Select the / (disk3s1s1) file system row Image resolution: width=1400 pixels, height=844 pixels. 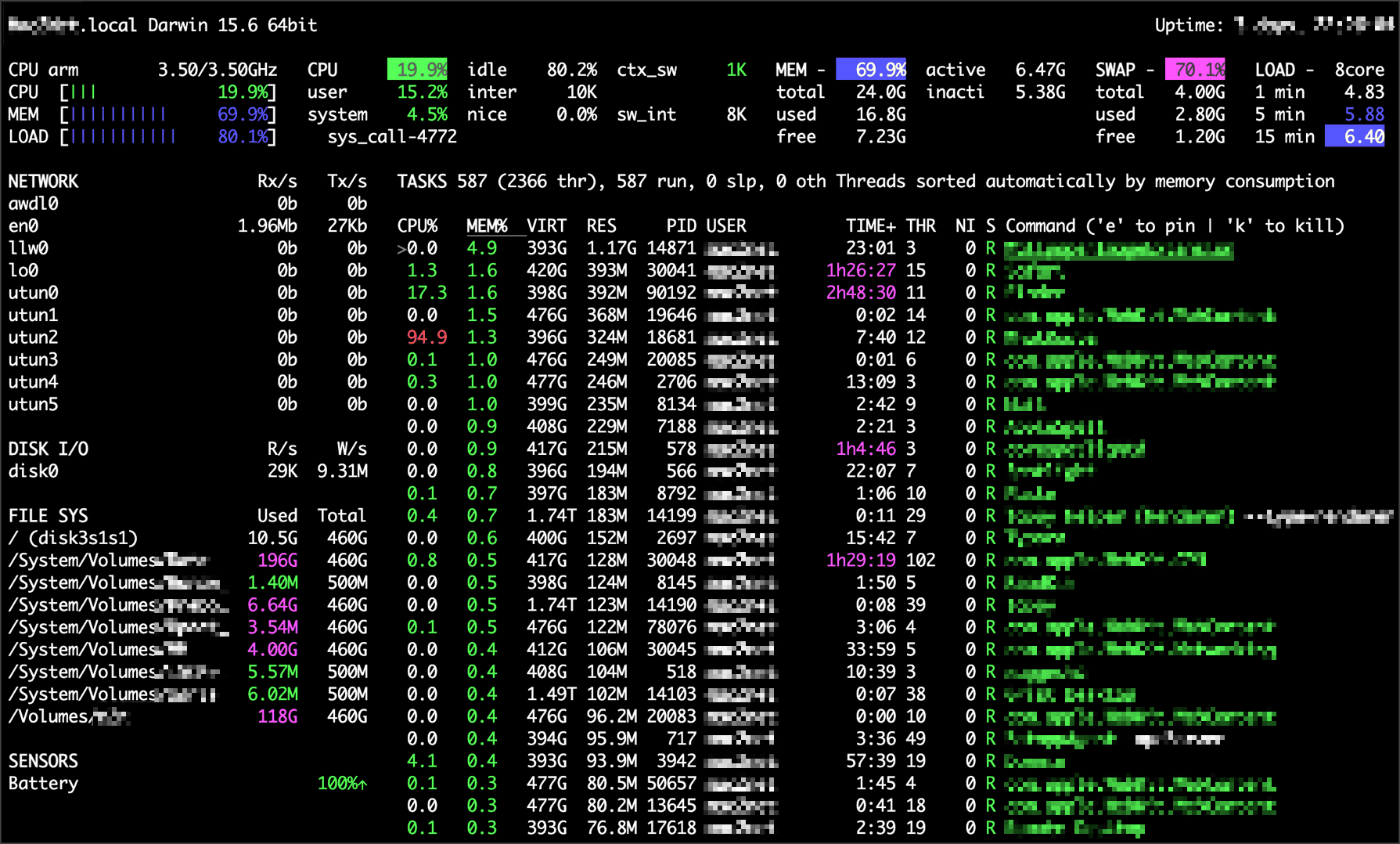point(73,539)
